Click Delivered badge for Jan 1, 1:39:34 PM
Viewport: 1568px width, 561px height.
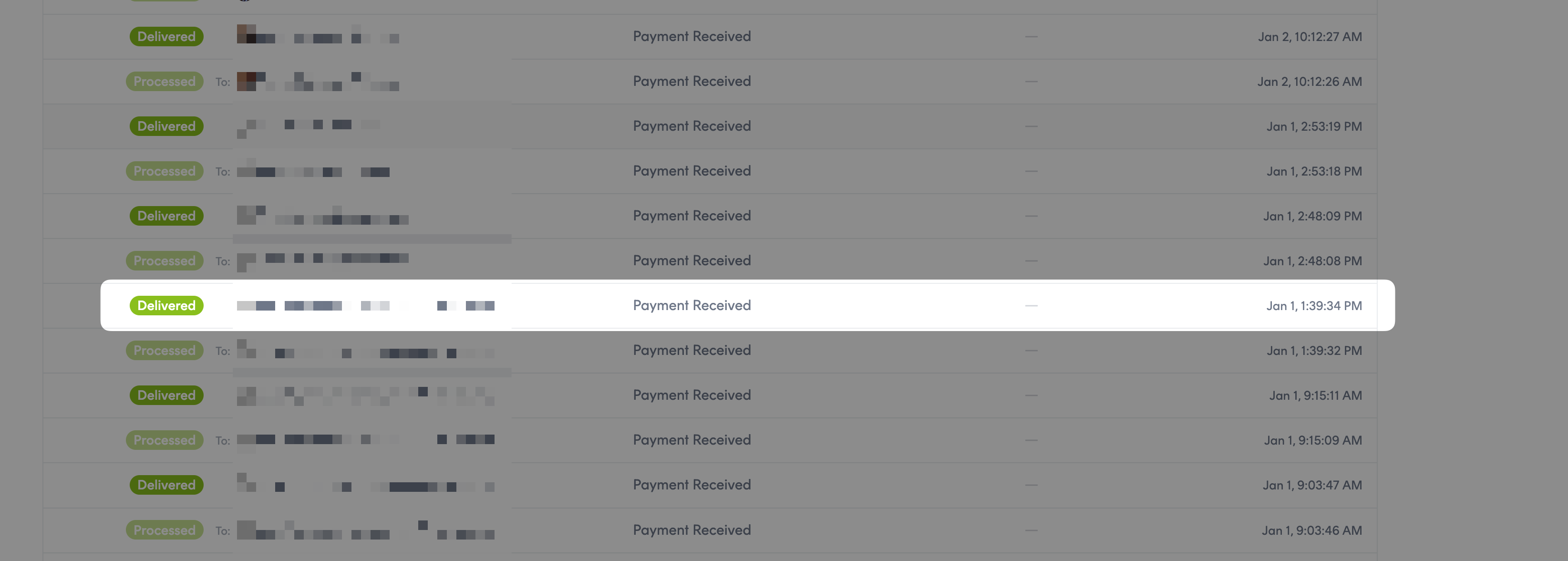click(x=166, y=305)
